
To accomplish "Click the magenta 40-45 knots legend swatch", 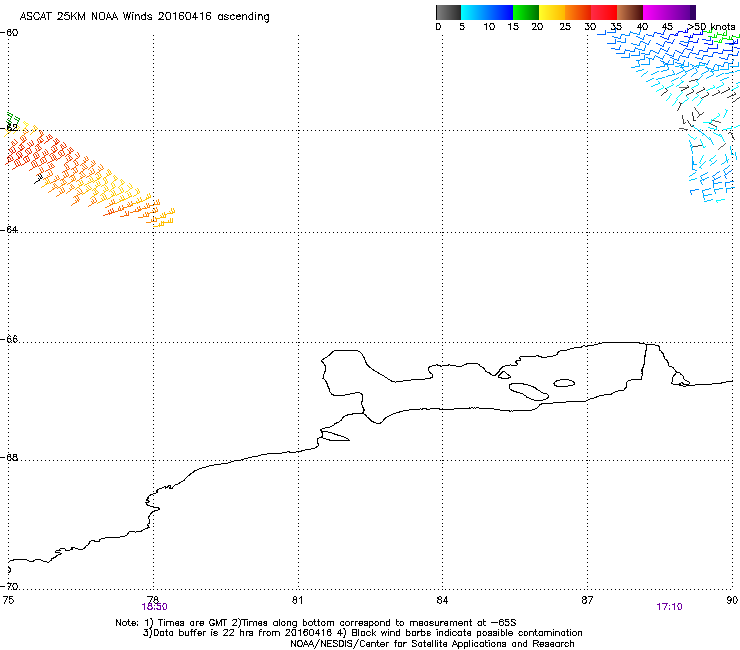I will pos(656,12).
